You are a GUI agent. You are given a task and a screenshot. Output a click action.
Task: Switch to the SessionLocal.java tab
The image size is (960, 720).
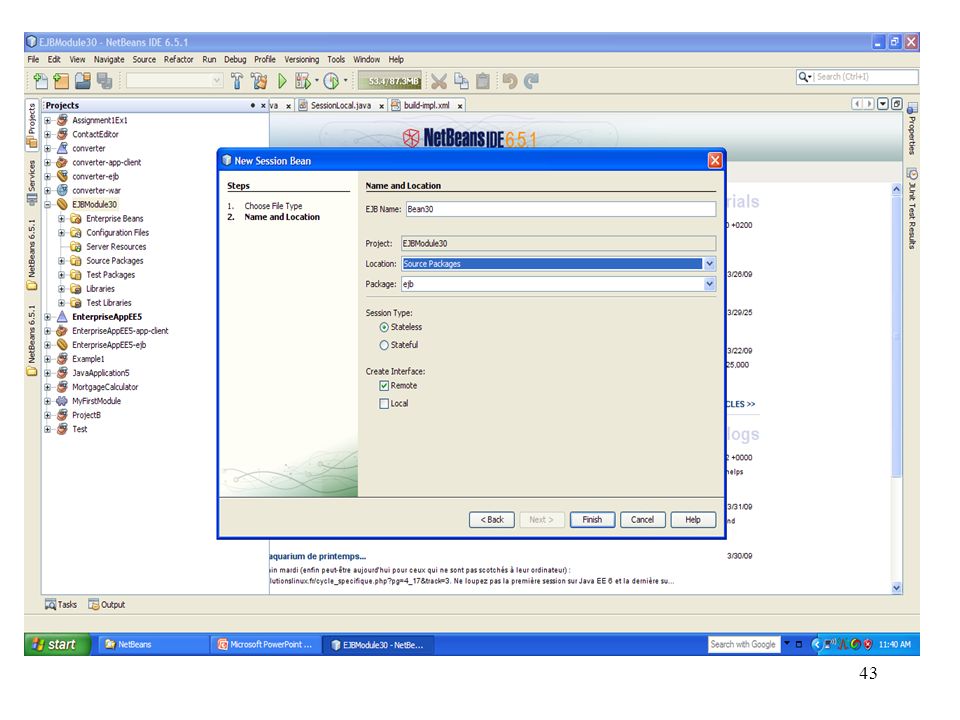click(340, 105)
